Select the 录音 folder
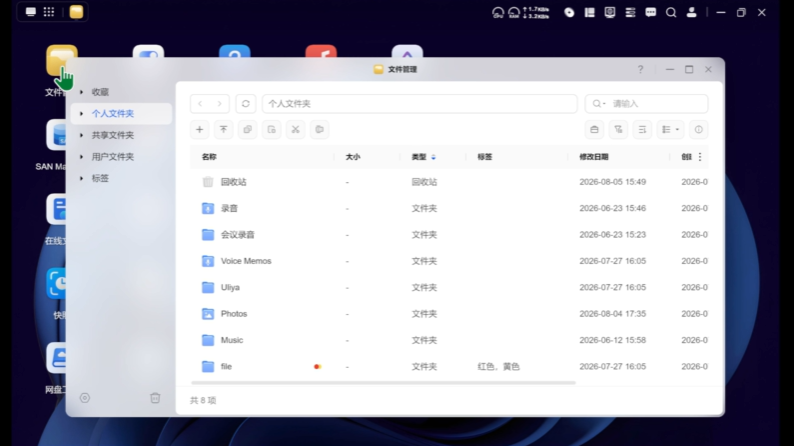Image resolution: width=794 pixels, height=446 pixels. click(229, 209)
